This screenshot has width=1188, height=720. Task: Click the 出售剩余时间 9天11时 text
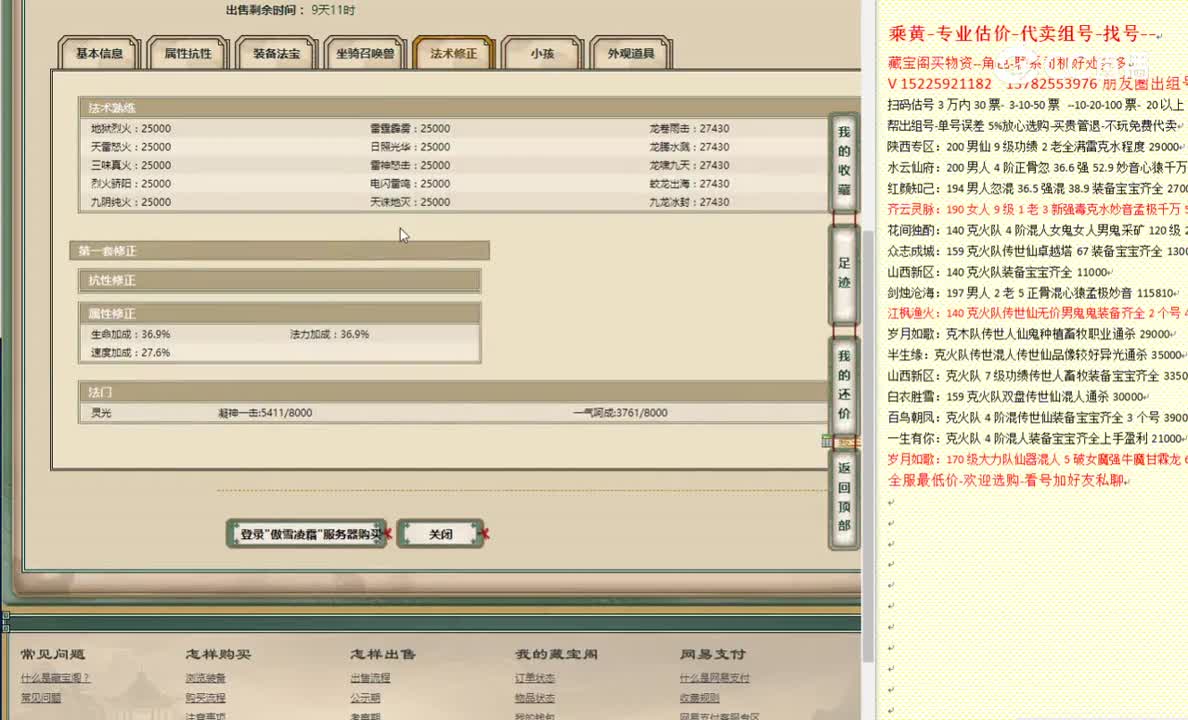pyautogui.click(x=291, y=11)
